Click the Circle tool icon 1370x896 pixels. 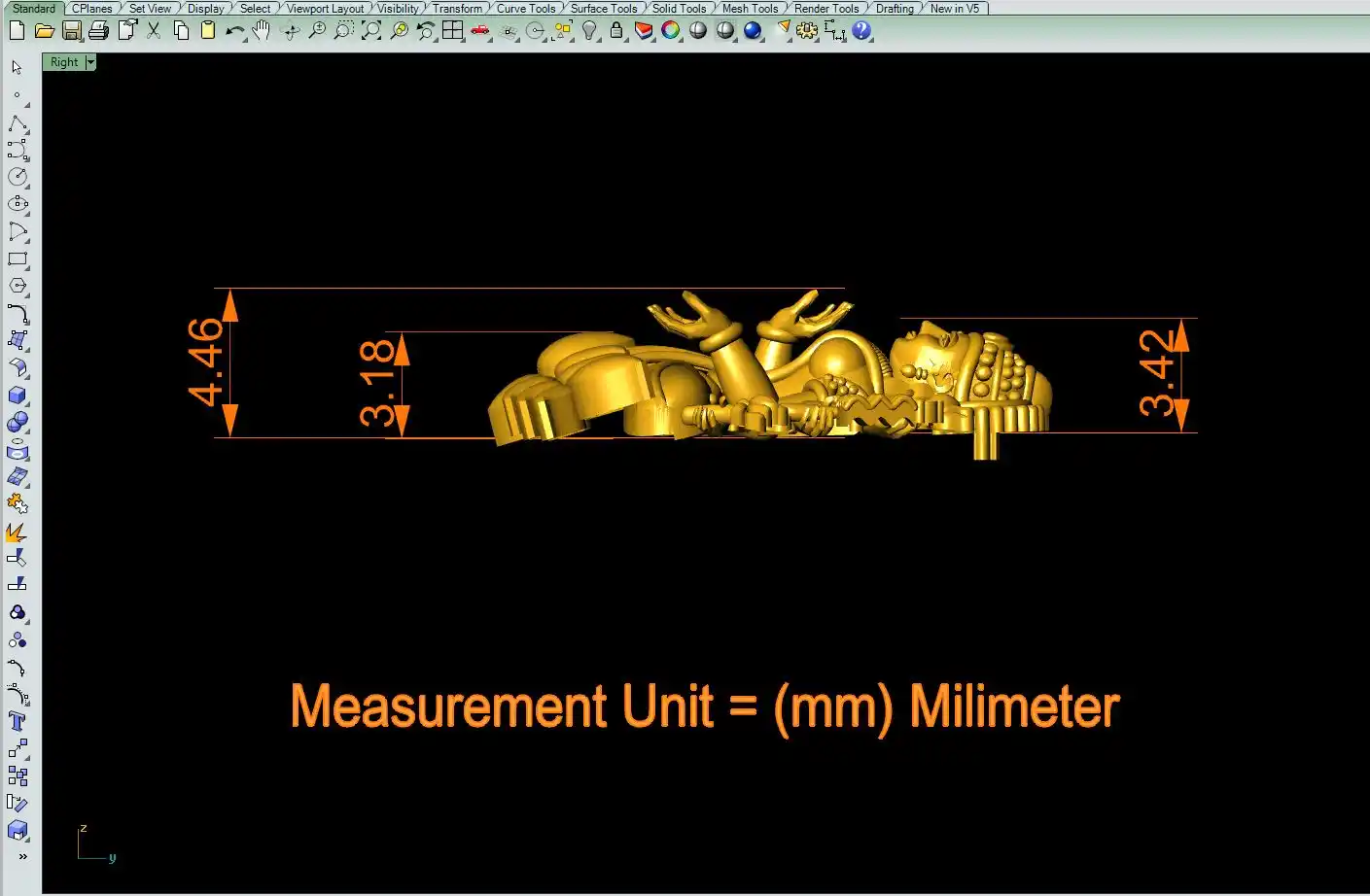tap(18, 177)
